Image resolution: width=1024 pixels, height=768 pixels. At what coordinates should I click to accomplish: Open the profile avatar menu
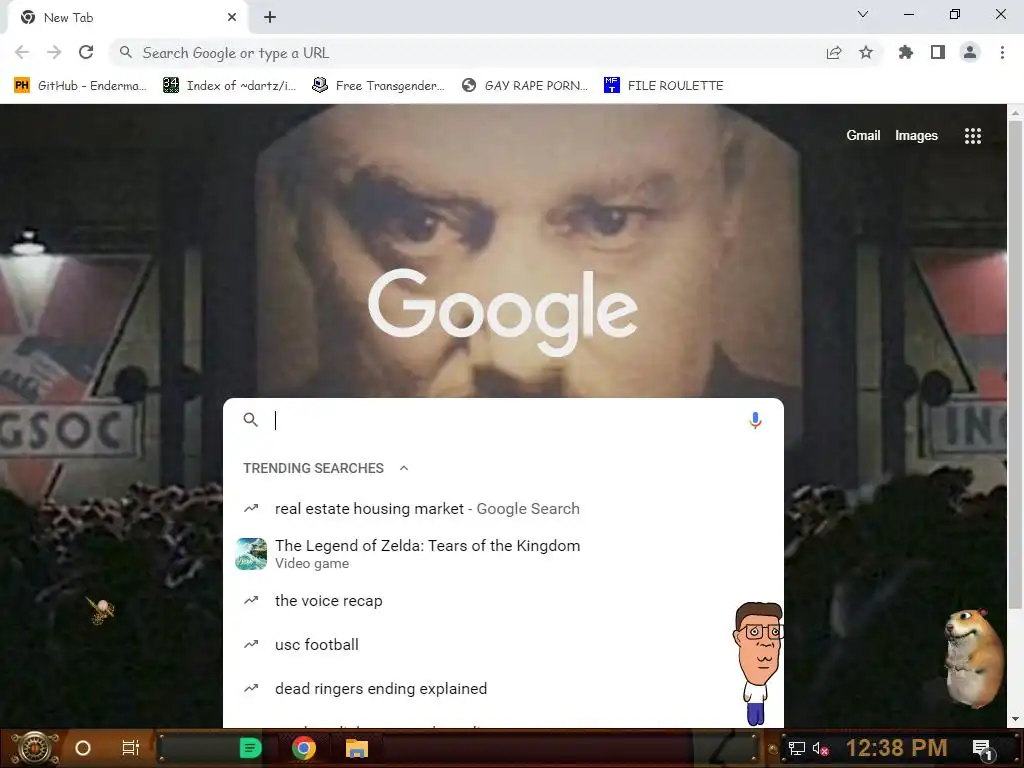[x=970, y=52]
